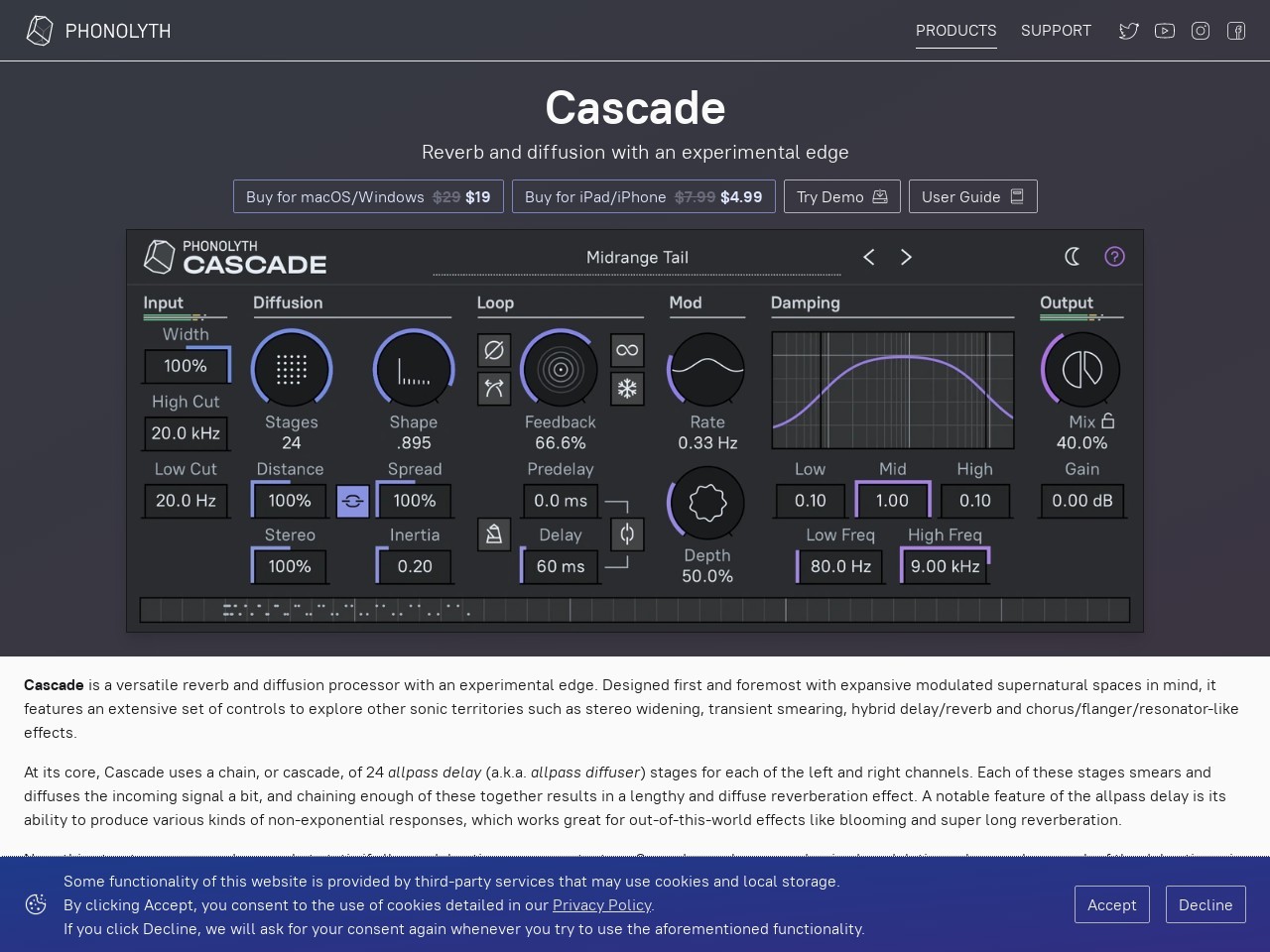The height and width of the screenshot is (952, 1270).
Task: Click the crossfeed arrows icon in Loop section
Action: coord(494,388)
